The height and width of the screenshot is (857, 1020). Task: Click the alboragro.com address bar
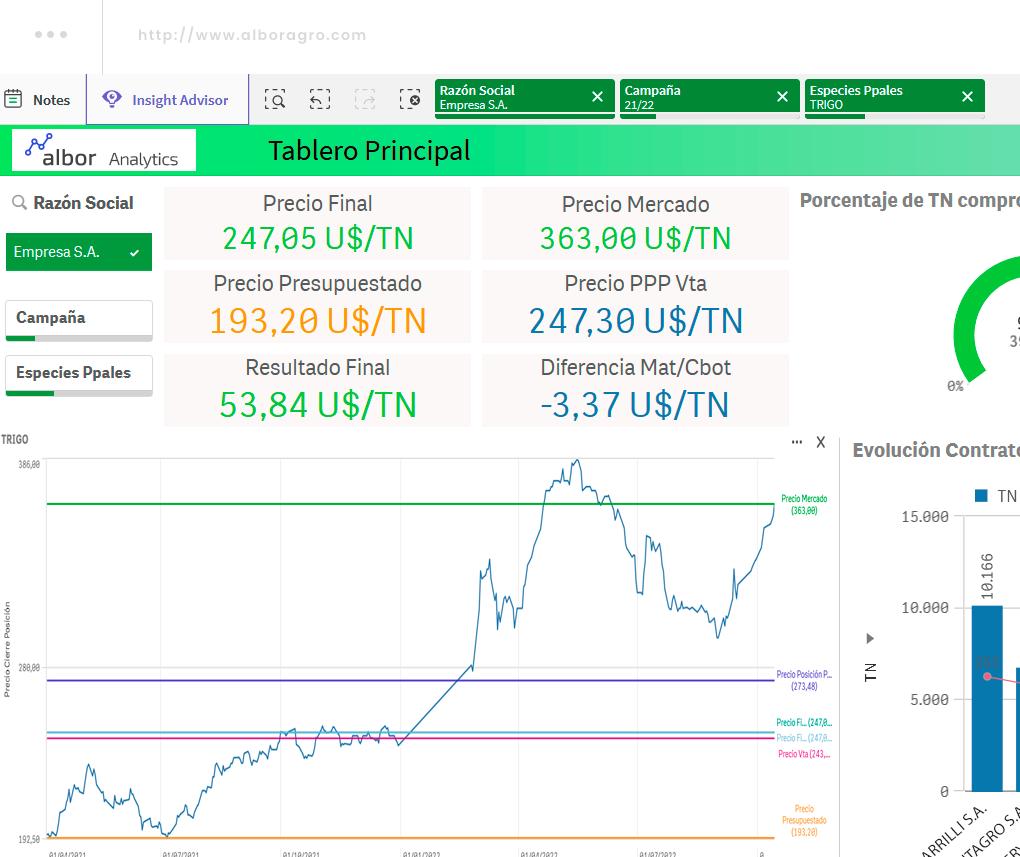click(252, 35)
